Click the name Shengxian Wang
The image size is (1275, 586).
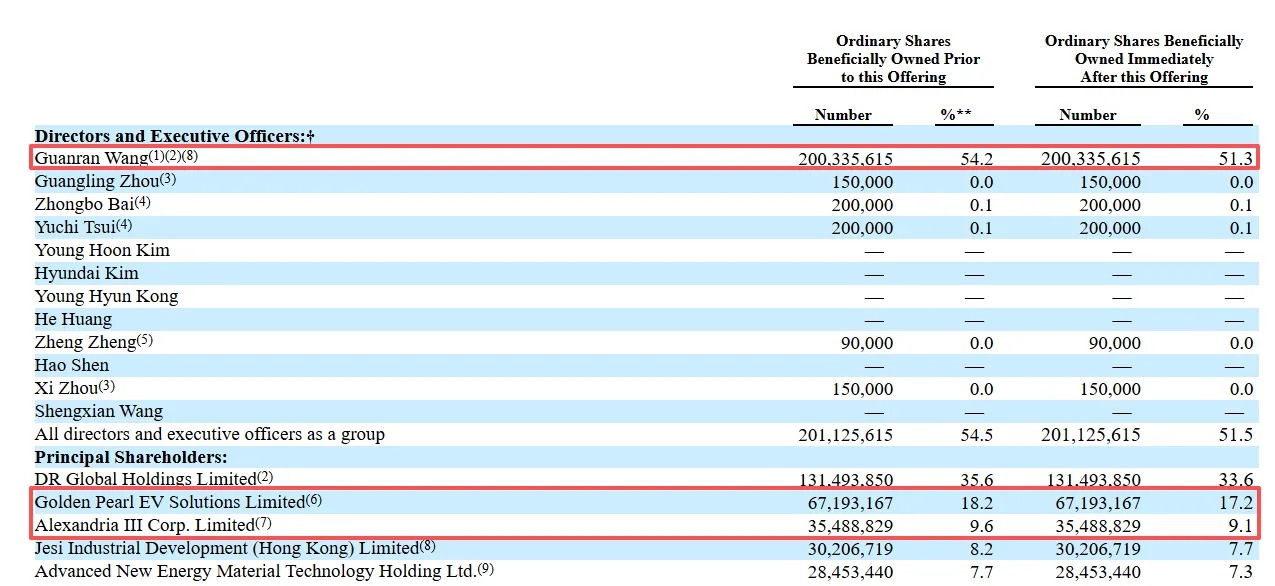point(99,411)
